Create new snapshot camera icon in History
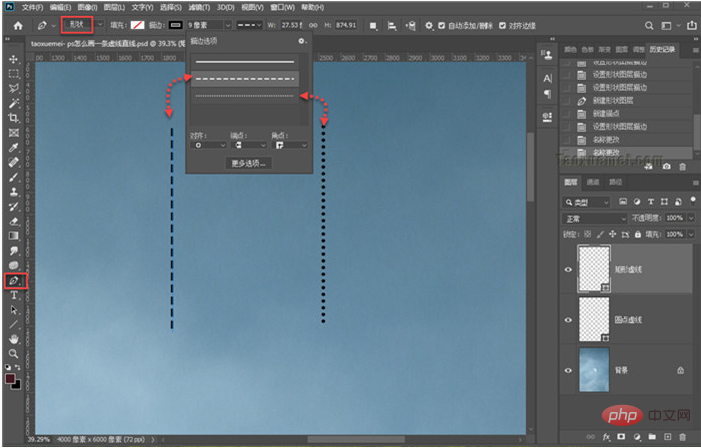Viewport: 701px width, 448px height. (667, 166)
